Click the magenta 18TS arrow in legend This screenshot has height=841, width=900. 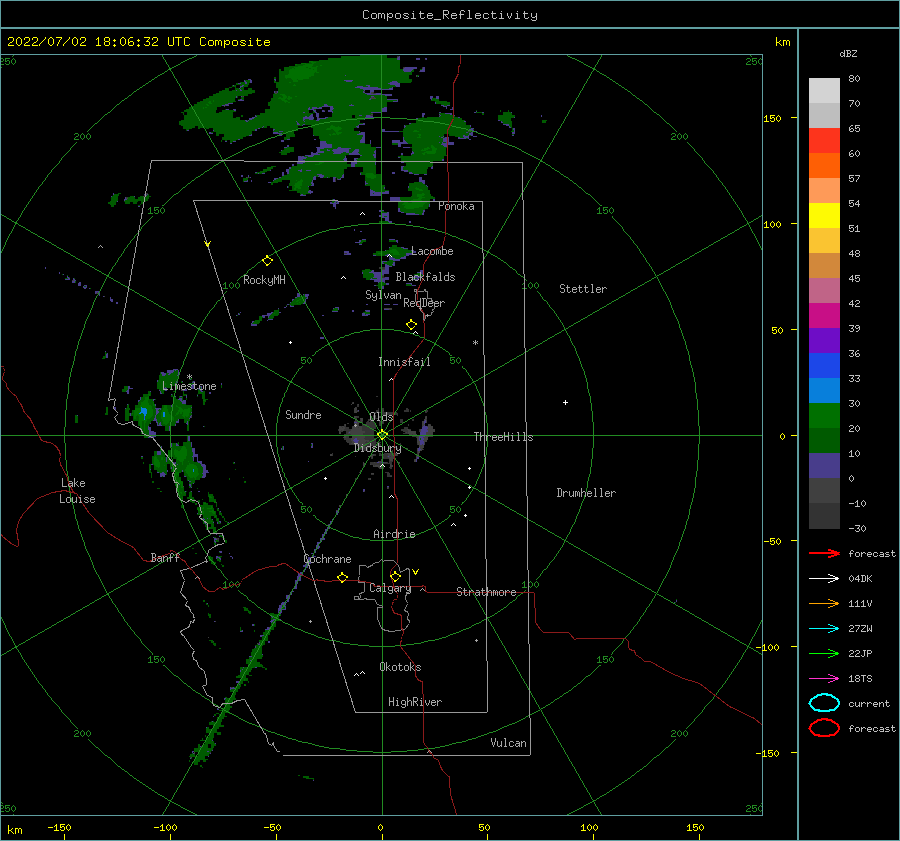[x=824, y=679]
